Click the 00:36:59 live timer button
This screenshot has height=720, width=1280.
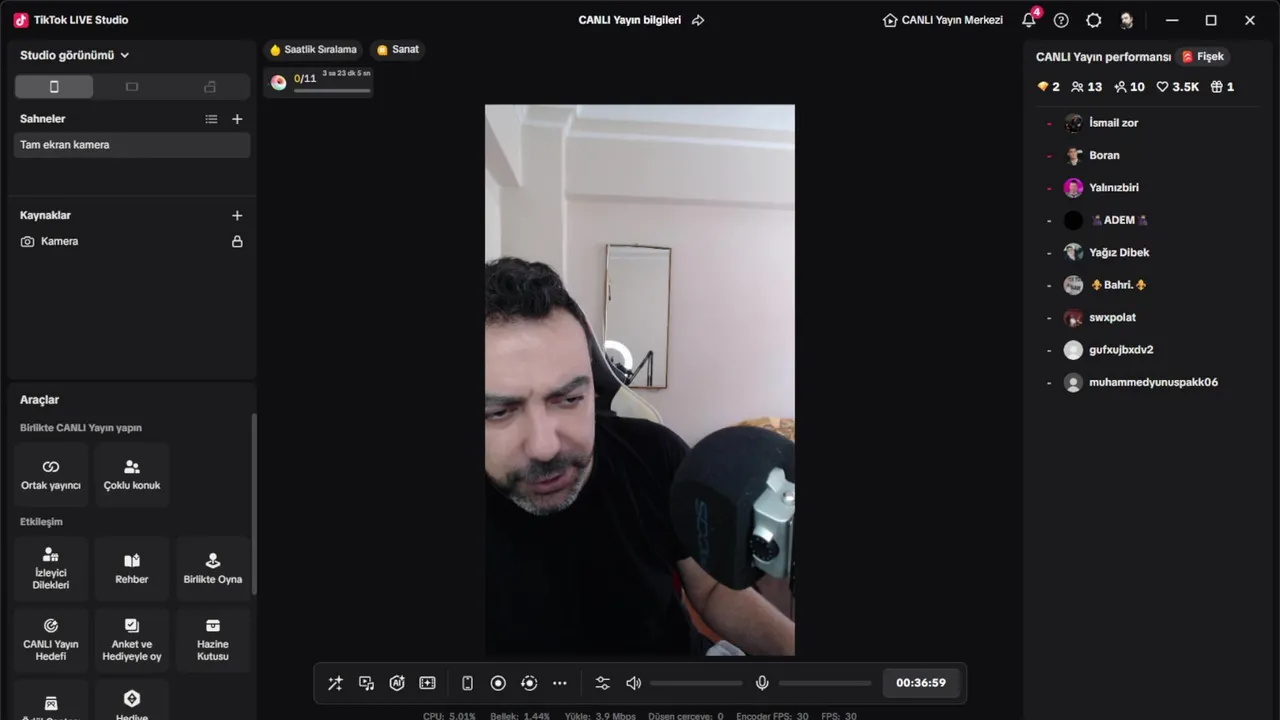(921, 683)
